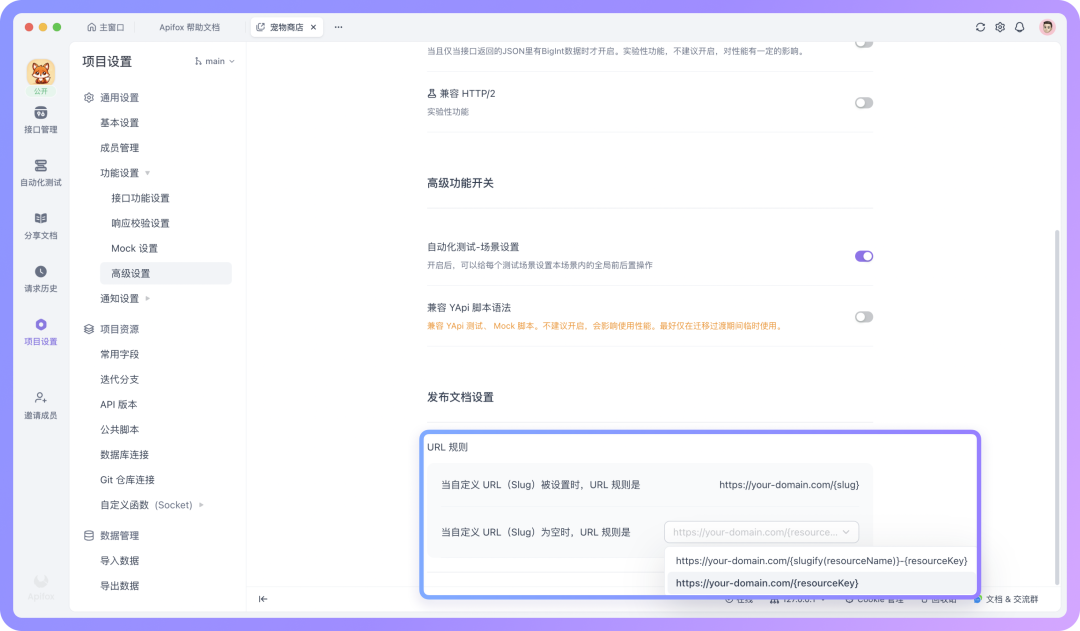Open 自动化测试 sidebar section
This screenshot has height=631, width=1080.
[41, 173]
